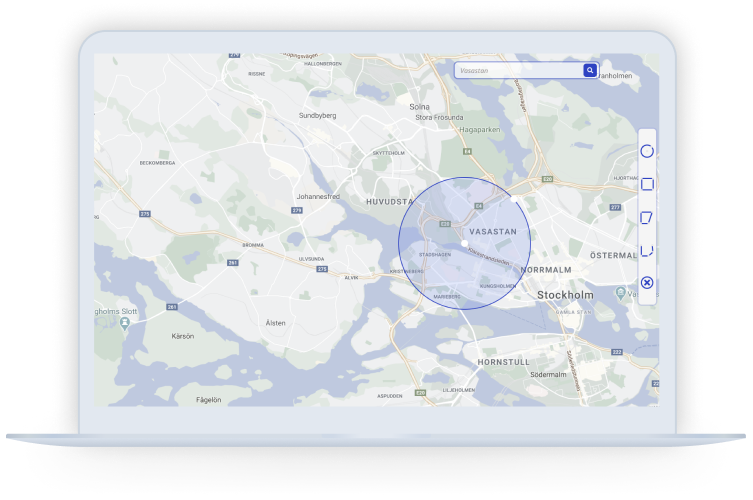
Task: Click the Sundbyberg label on map
Action: [319, 115]
